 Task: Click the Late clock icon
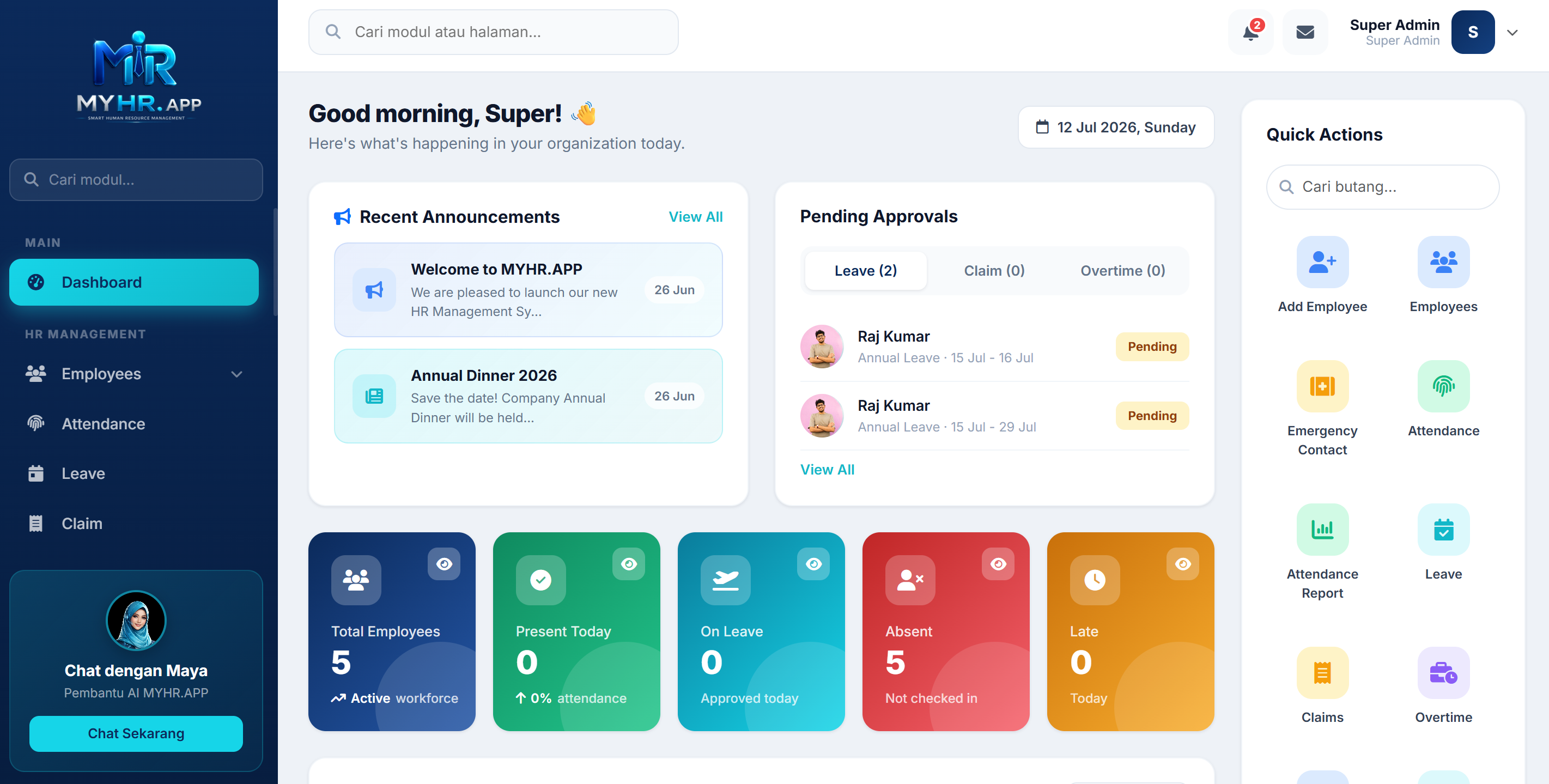pos(1095,580)
